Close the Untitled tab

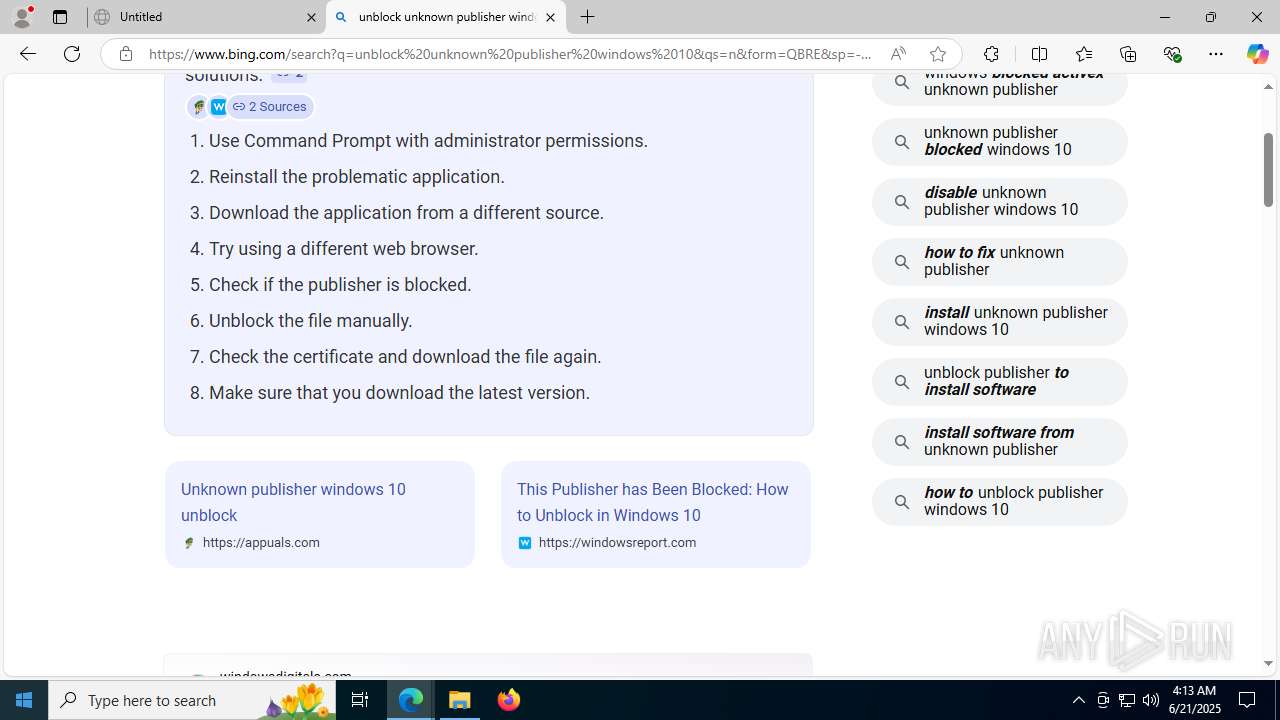click(x=311, y=17)
